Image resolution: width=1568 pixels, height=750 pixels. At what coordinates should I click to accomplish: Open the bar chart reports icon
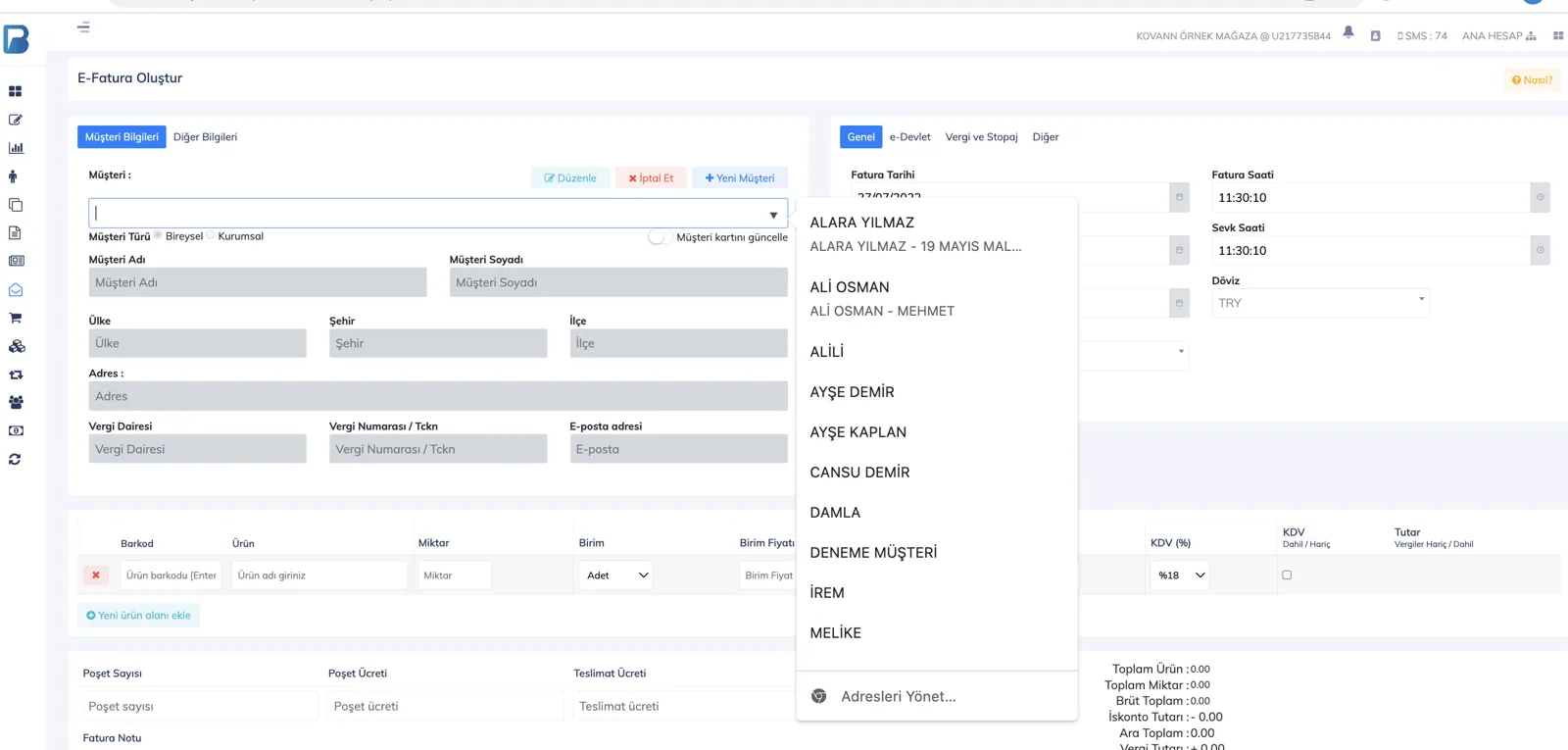click(x=16, y=148)
